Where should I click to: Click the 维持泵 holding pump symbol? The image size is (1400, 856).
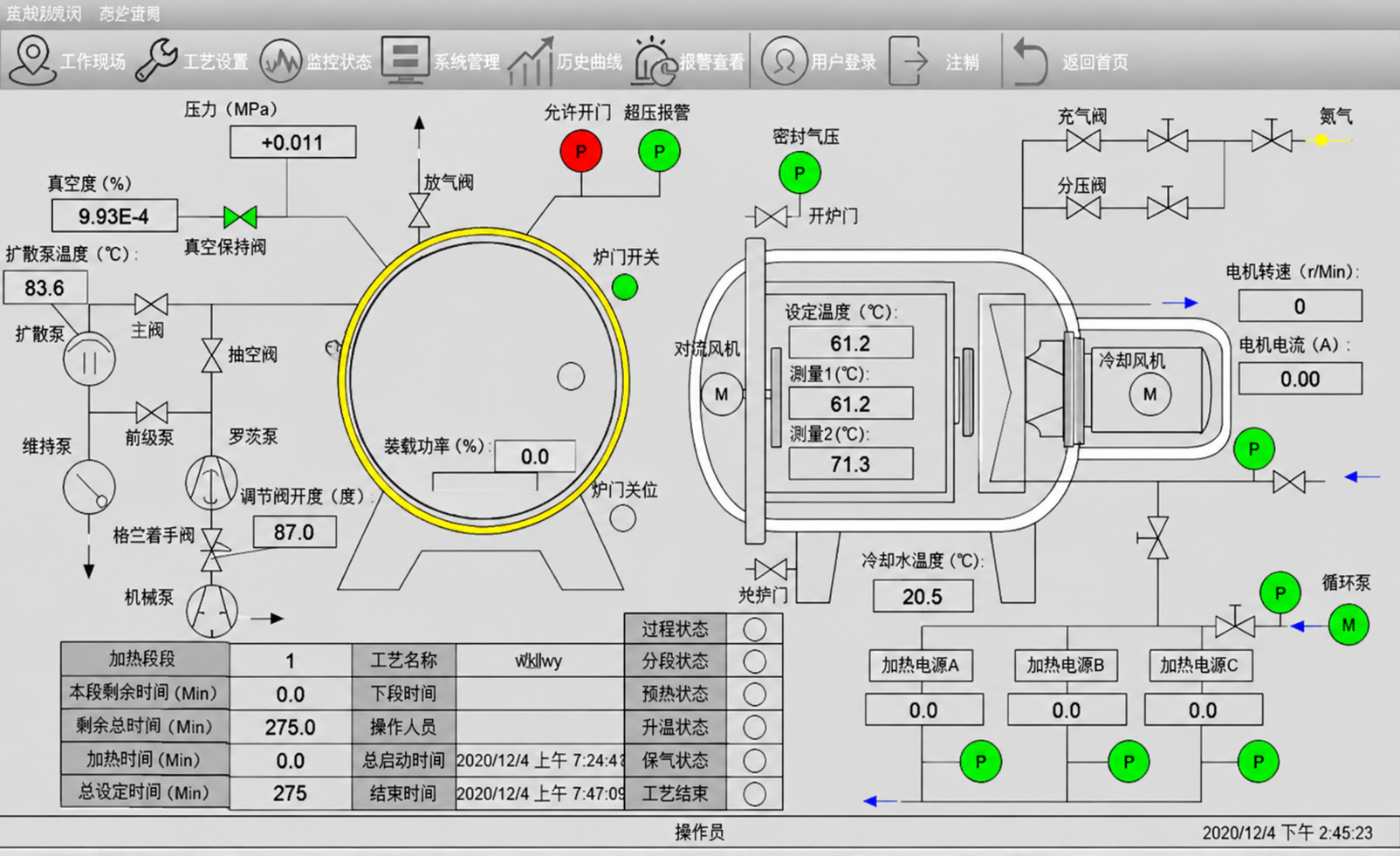(89, 487)
